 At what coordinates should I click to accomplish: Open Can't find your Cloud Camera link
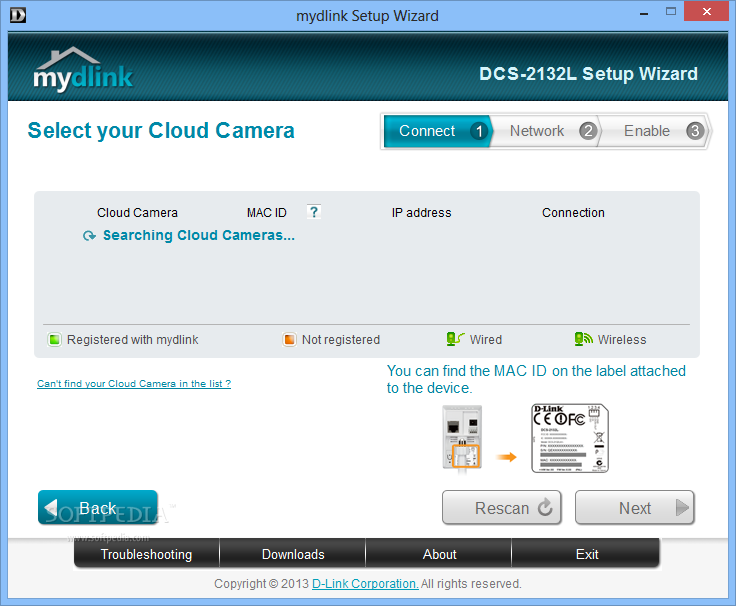pyautogui.click(x=134, y=384)
